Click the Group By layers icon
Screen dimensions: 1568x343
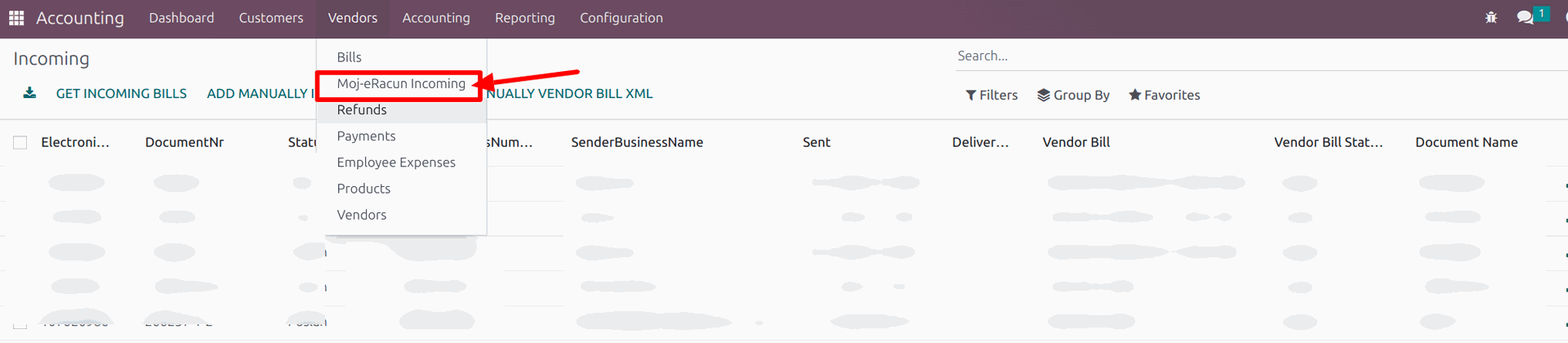point(1044,96)
